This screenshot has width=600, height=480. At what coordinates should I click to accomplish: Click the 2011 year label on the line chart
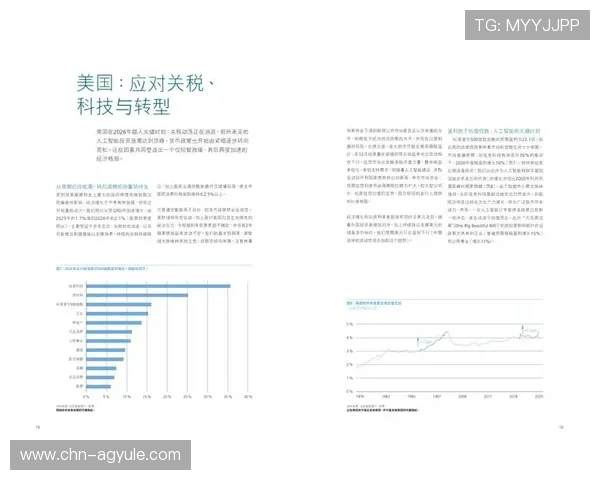[488, 397]
